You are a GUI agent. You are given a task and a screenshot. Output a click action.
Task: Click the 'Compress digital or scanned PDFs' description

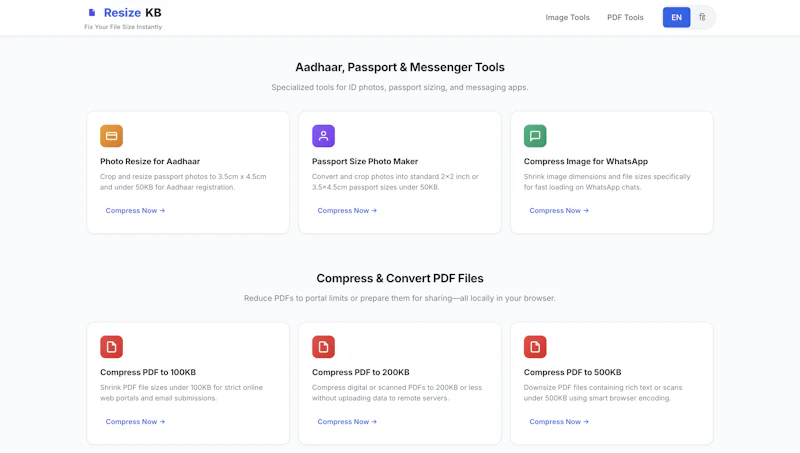pyautogui.click(x=397, y=393)
